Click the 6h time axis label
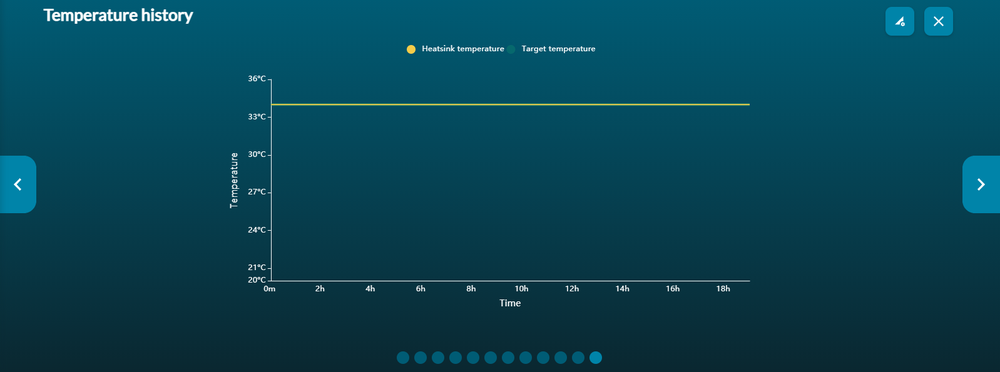 tap(421, 289)
